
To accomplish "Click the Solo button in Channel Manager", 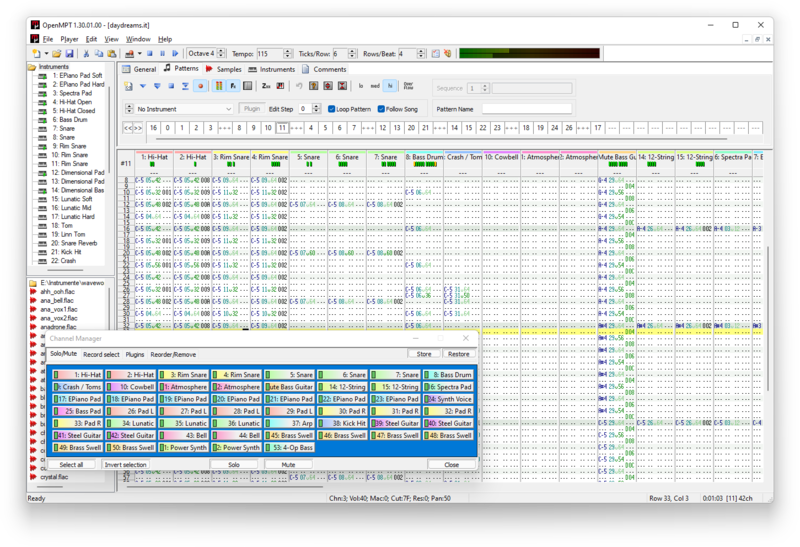I will coord(234,465).
